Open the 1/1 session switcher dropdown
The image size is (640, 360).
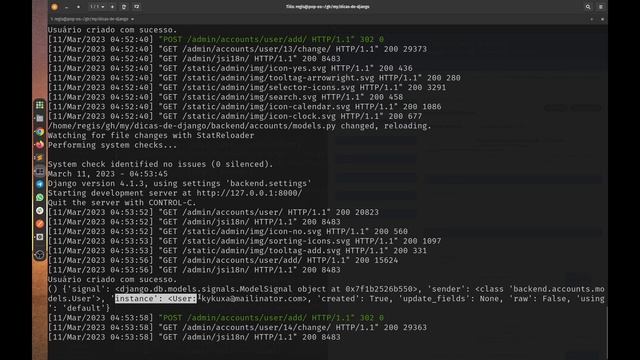(x=97, y=7)
